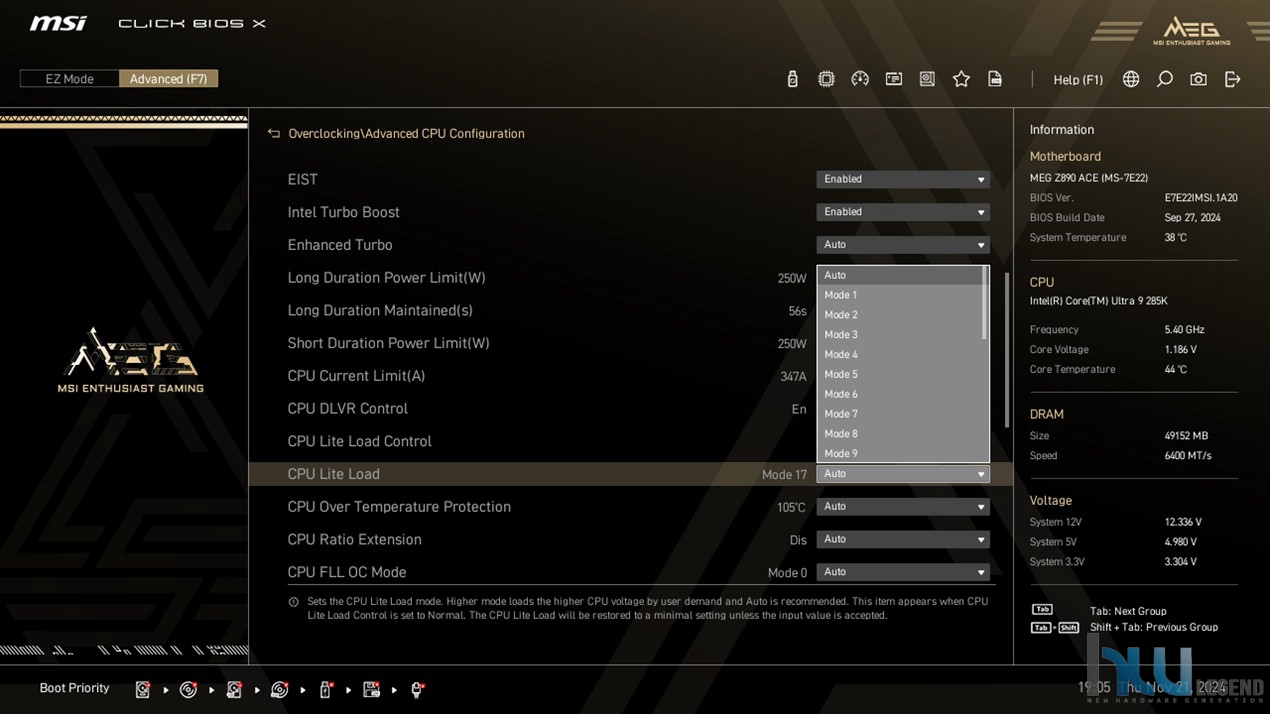Open the Enhanced Turbo dropdown
This screenshot has height=714, width=1270.
point(903,245)
